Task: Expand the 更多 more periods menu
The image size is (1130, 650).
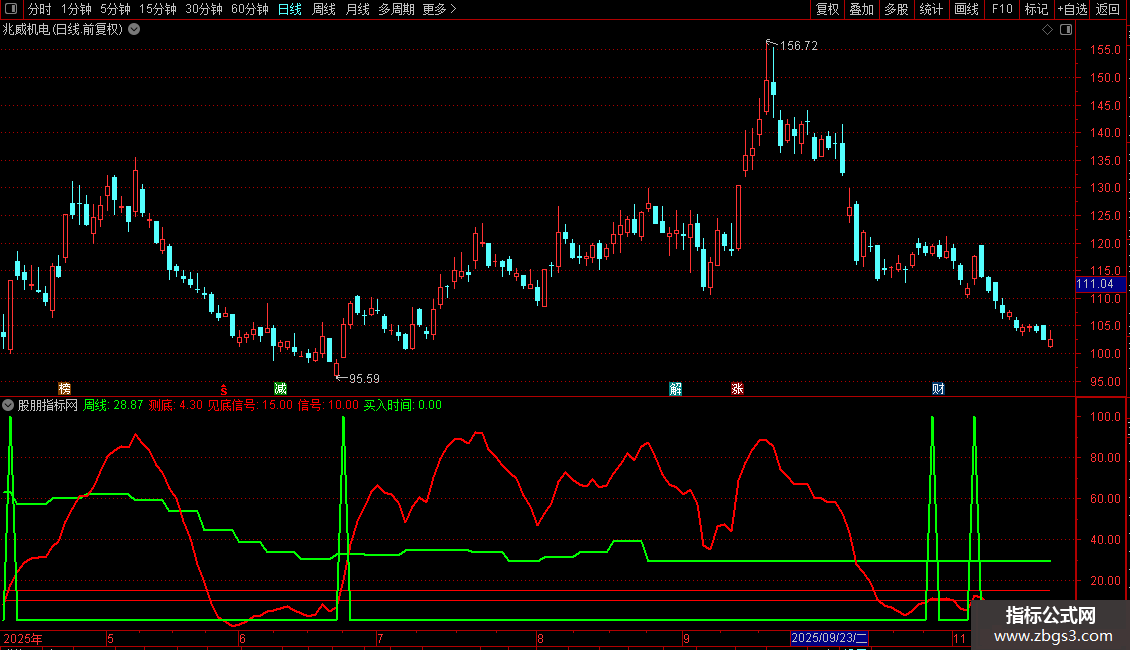Action: tap(439, 9)
